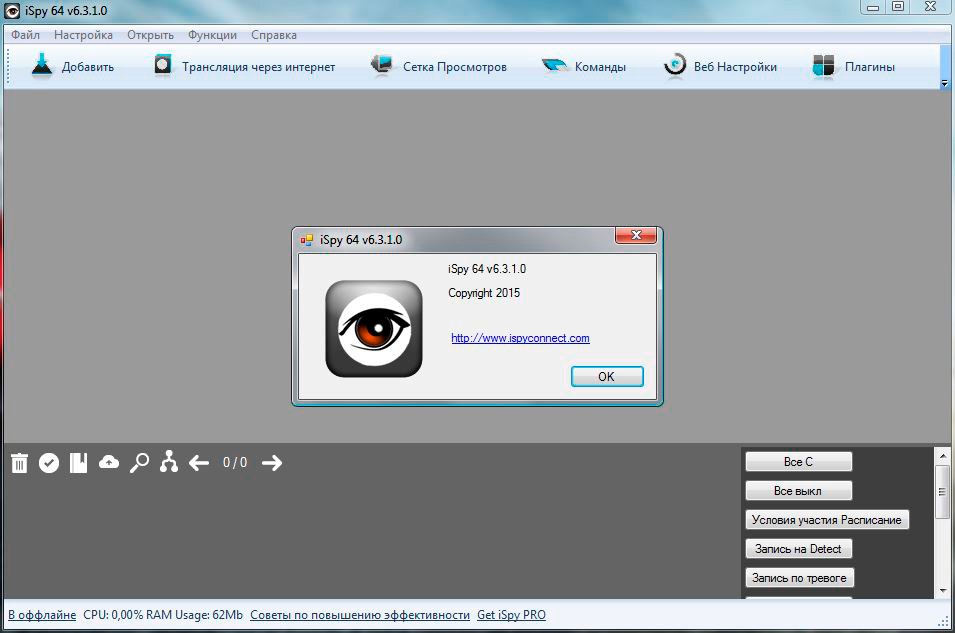Close the iSpy about dialog
Screen dimensions: 955x633
(x=636, y=235)
